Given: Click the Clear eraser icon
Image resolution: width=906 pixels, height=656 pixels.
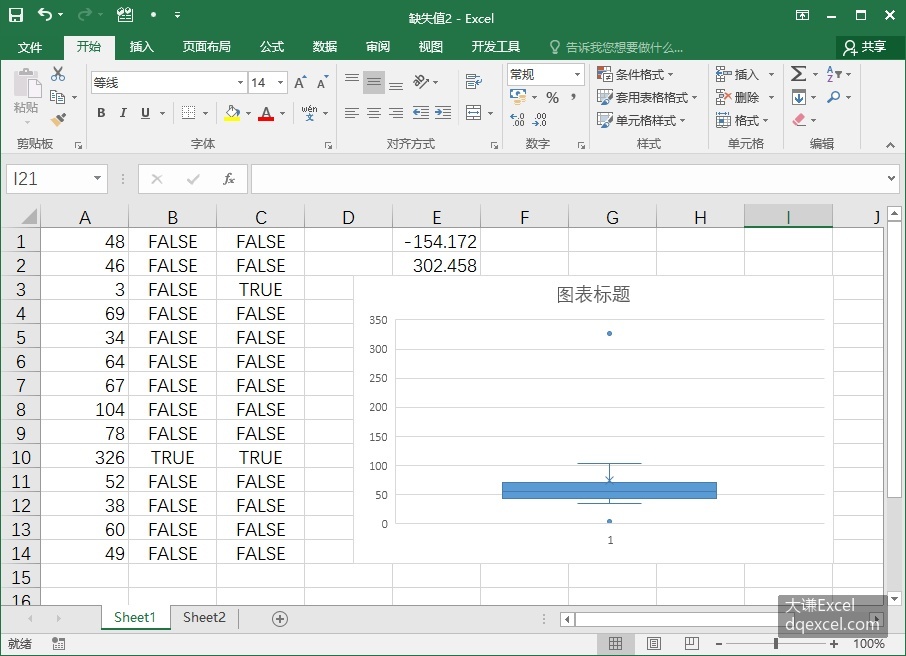Looking at the screenshot, I should [x=799, y=120].
